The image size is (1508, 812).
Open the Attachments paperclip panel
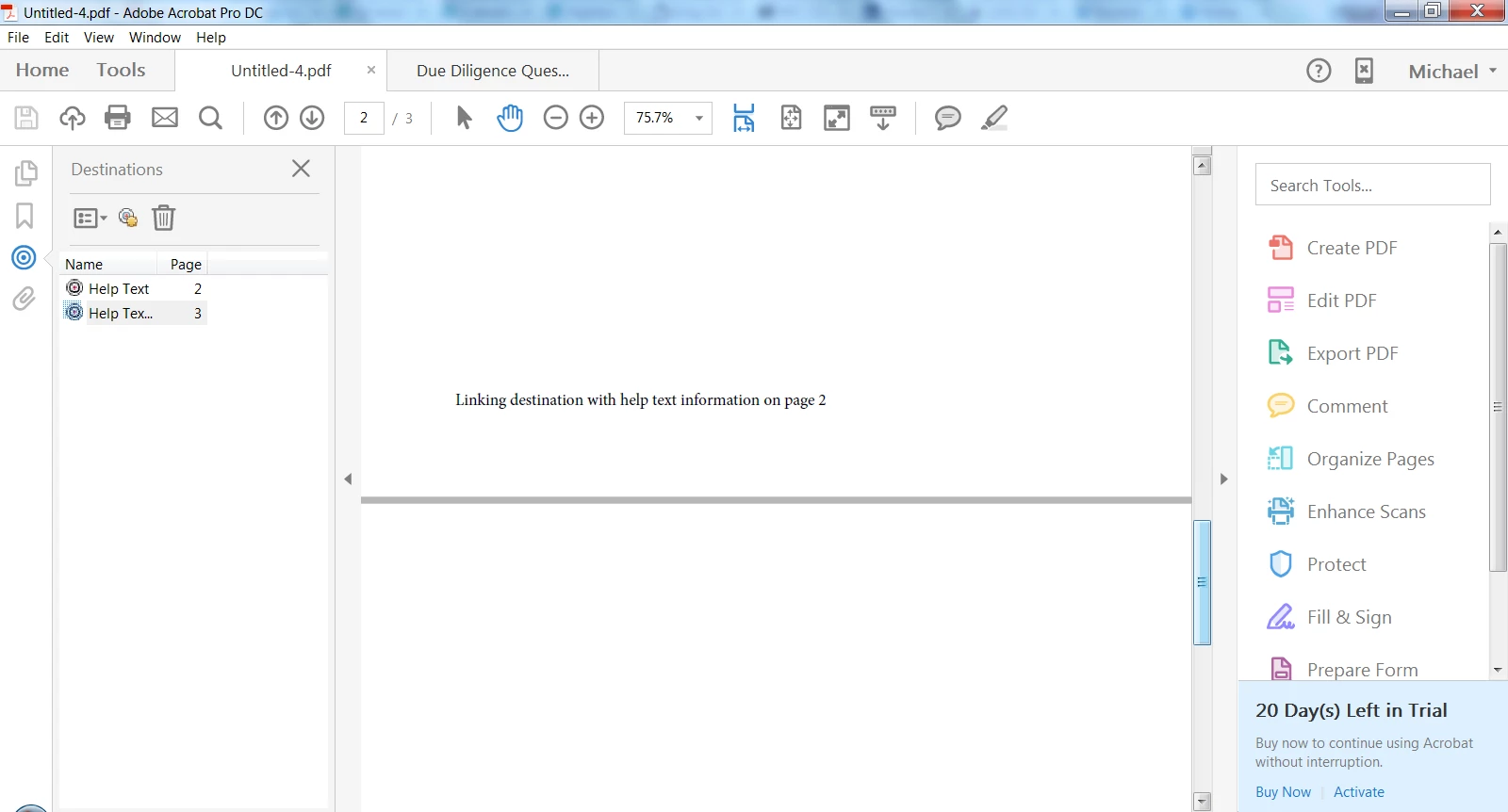[x=25, y=299]
